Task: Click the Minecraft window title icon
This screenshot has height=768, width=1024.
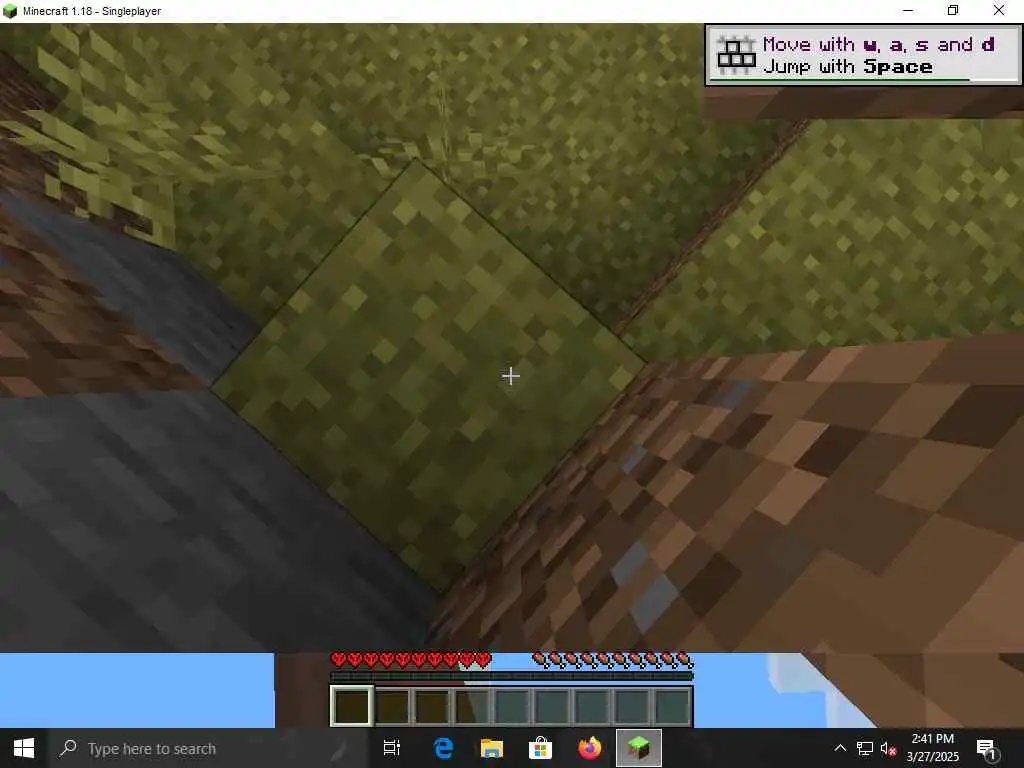Action: [10, 10]
